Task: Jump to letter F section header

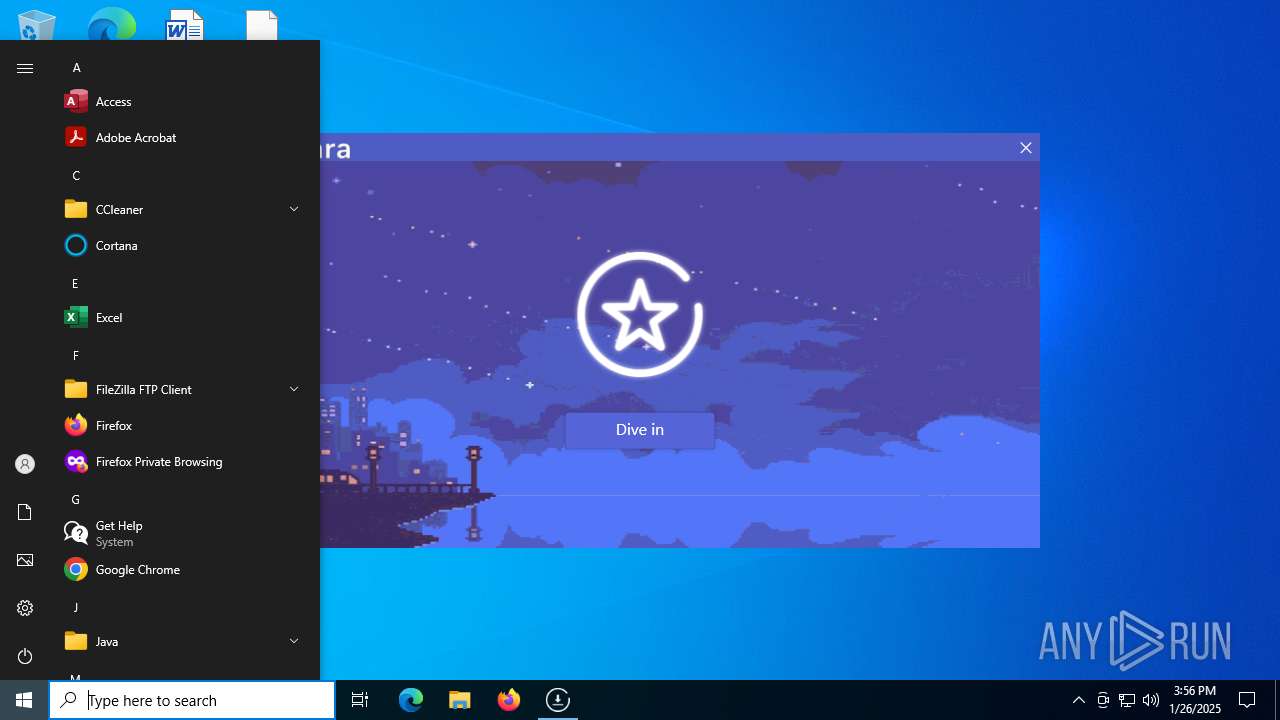Action: coord(75,356)
